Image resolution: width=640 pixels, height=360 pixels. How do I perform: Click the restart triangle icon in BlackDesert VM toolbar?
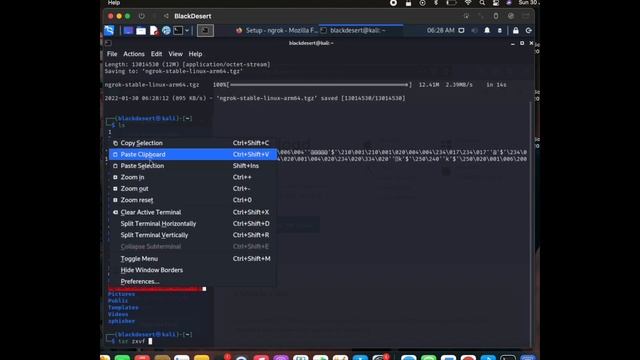pyautogui.click(x=166, y=16)
